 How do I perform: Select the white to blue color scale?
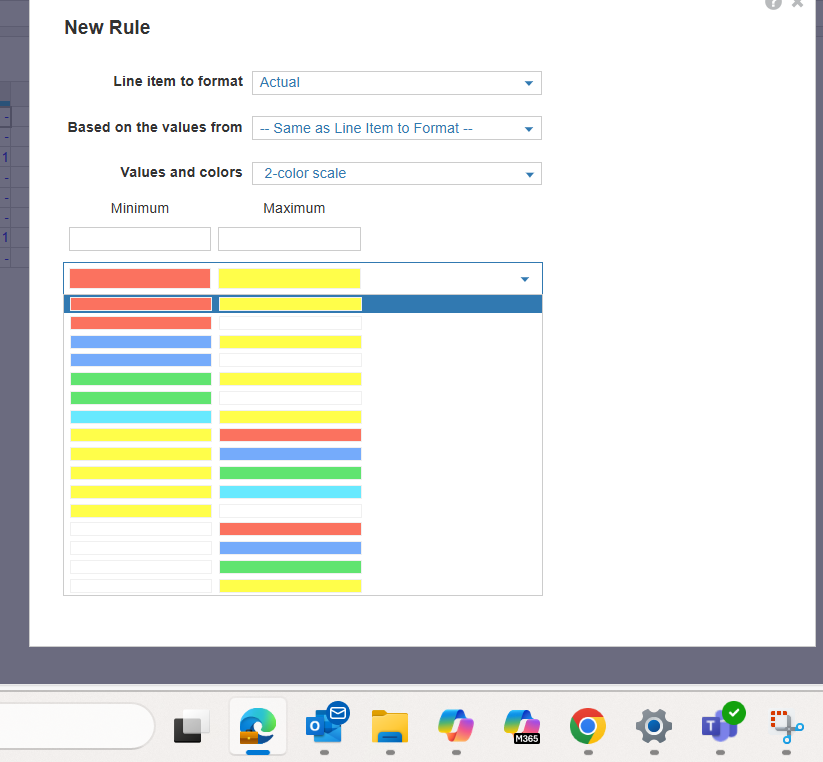click(x=303, y=548)
